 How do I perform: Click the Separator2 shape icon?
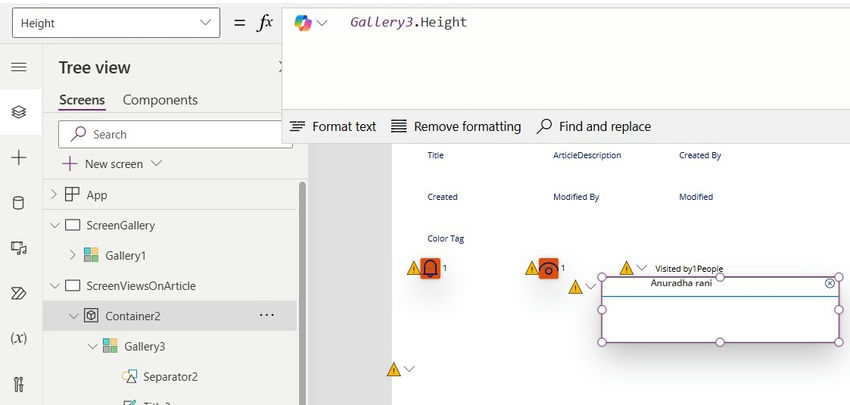pyautogui.click(x=129, y=376)
